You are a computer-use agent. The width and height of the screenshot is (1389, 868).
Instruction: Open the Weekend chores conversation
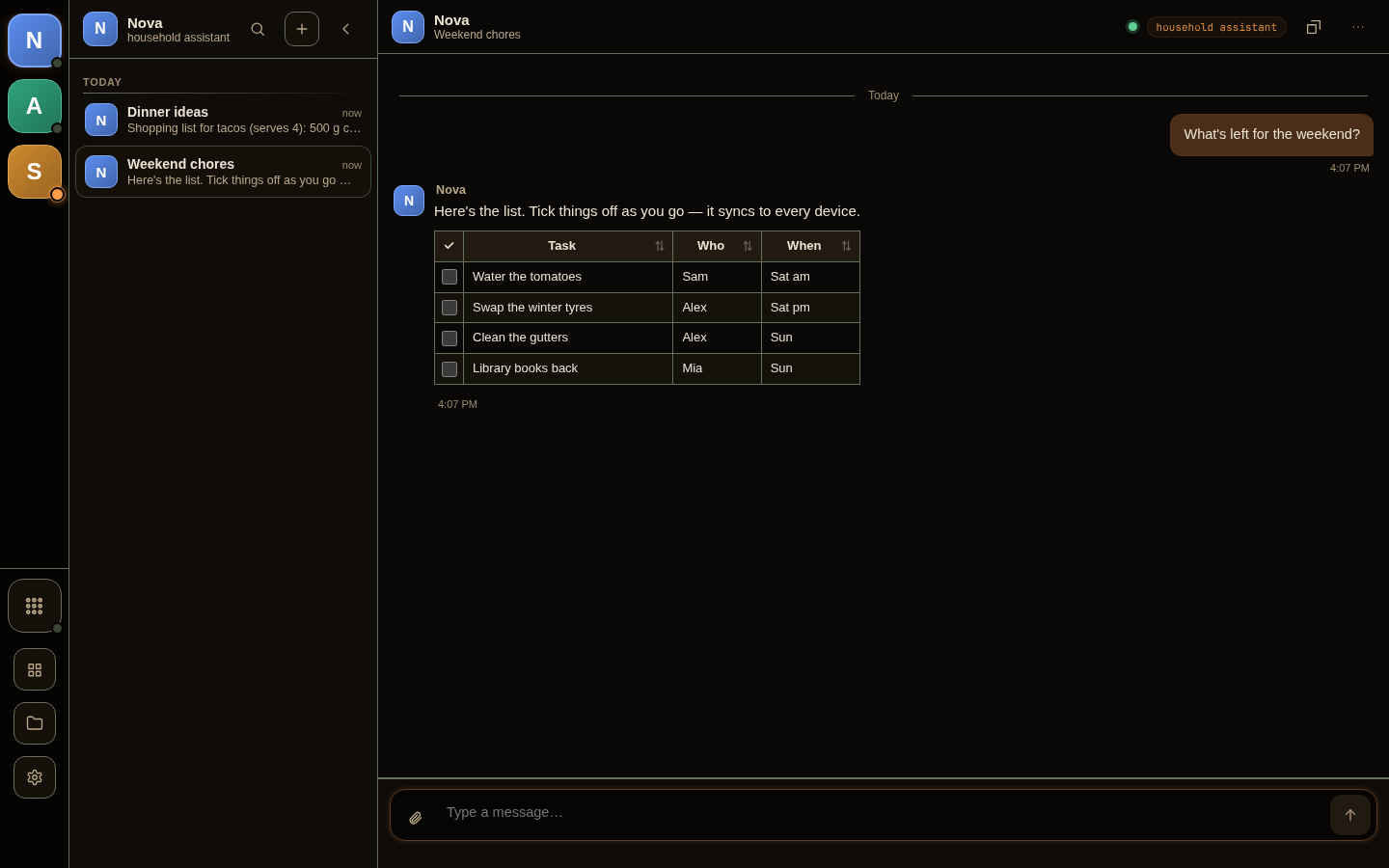click(224, 172)
